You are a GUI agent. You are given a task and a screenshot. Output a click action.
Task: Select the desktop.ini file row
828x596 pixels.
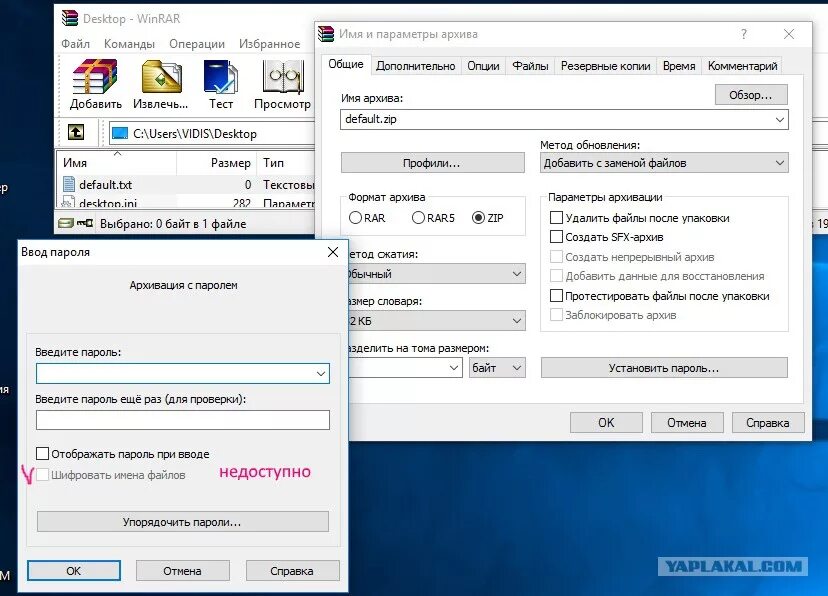[x=186, y=202]
